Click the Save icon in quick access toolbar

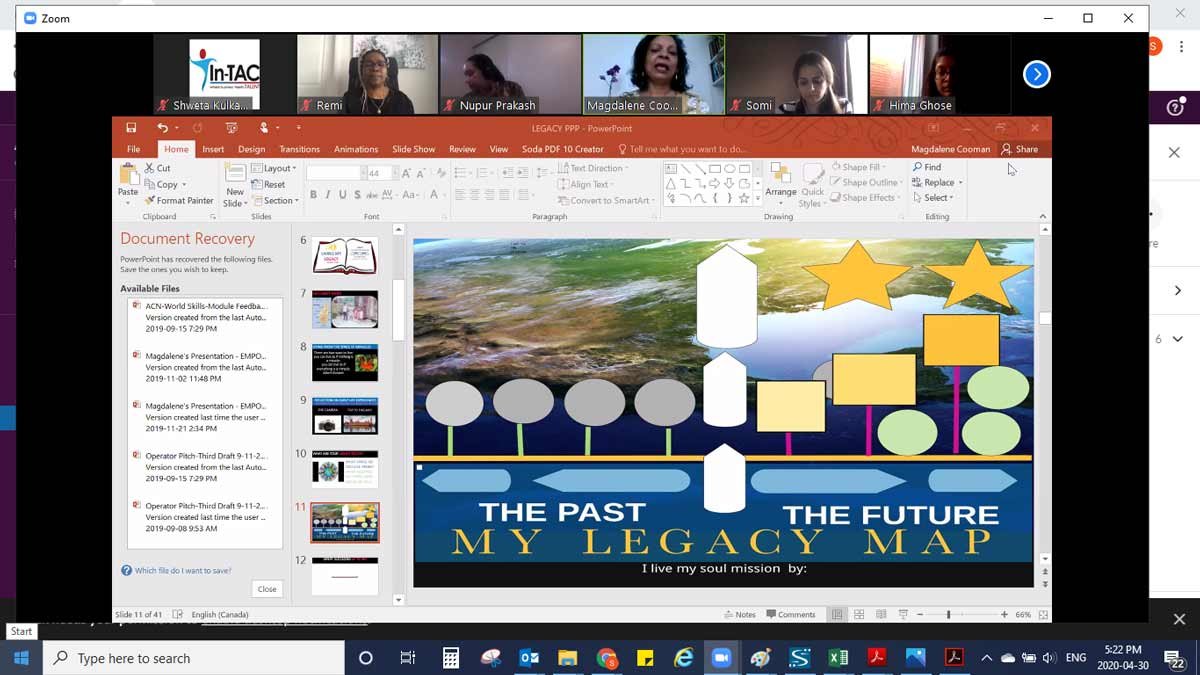(131, 128)
